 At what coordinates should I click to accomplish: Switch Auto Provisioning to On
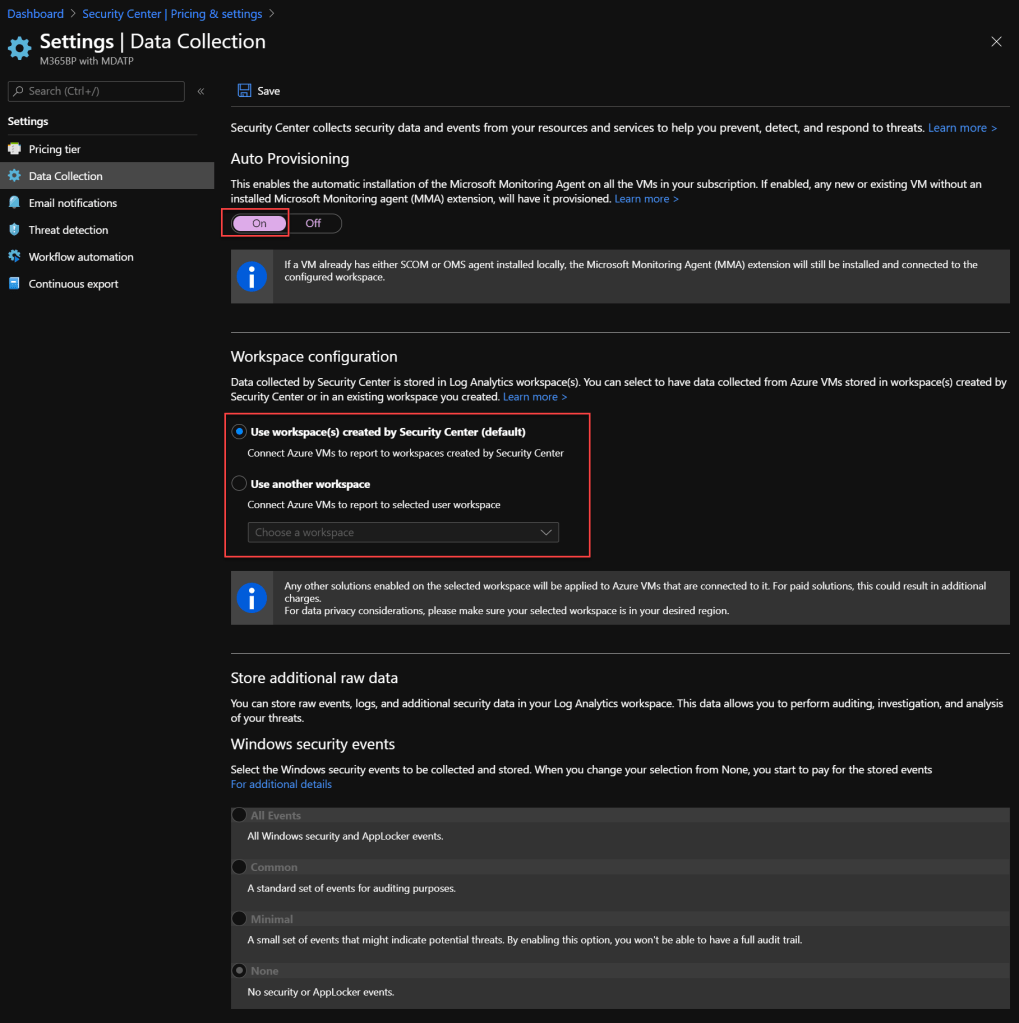coord(259,223)
